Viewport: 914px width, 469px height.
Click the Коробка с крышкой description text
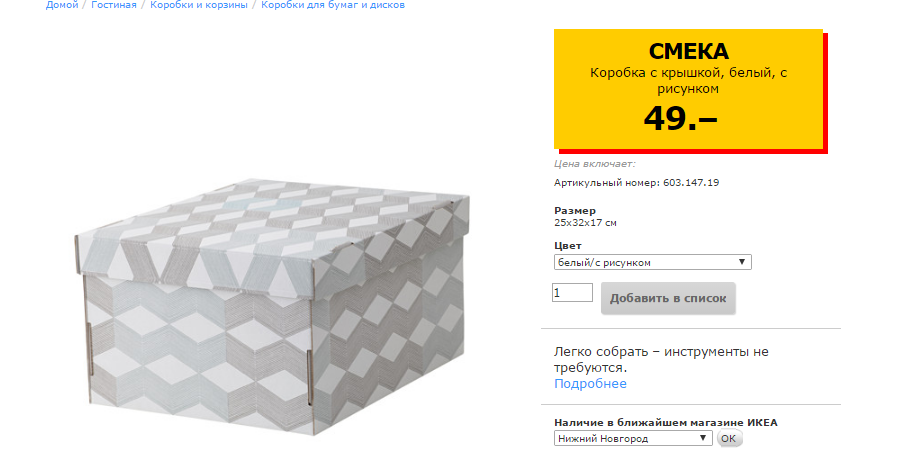click(688, 81)
